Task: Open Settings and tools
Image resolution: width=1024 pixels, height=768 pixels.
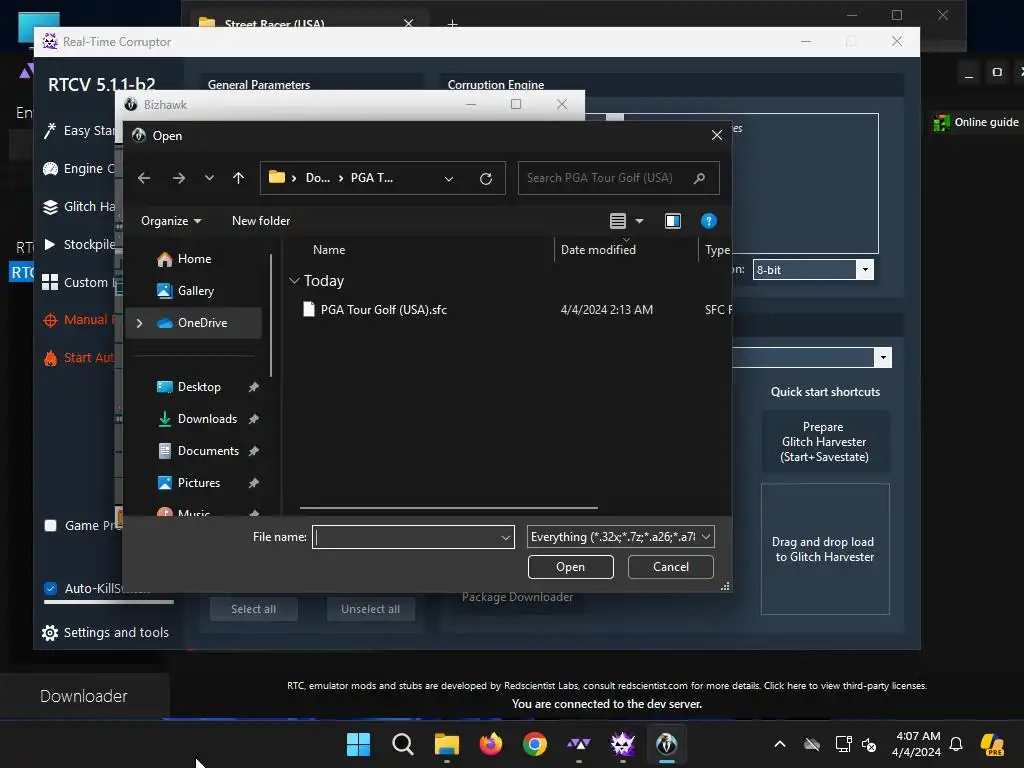Action: [x=105, y=632]
